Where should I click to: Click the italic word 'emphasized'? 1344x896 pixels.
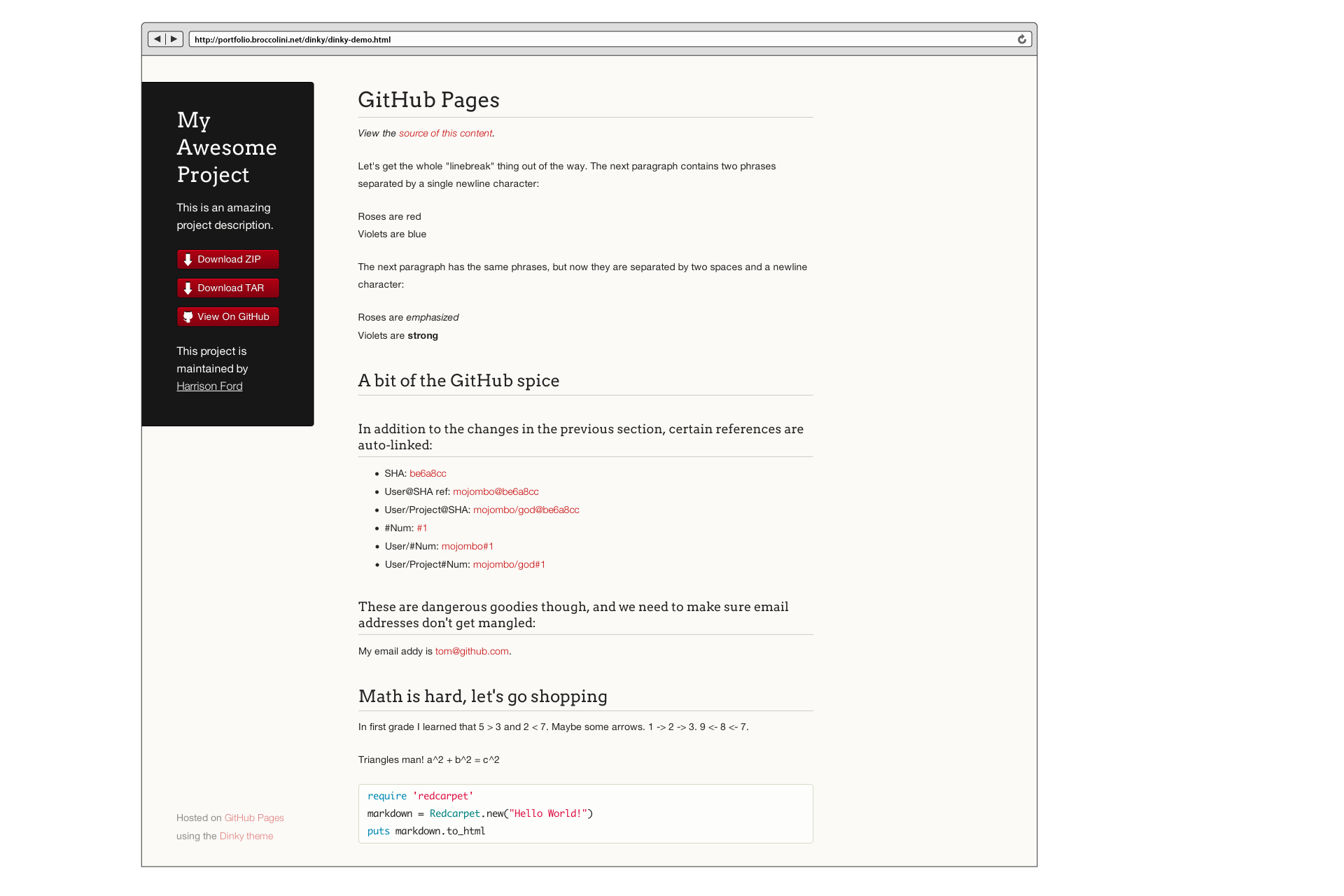[433, 317]
